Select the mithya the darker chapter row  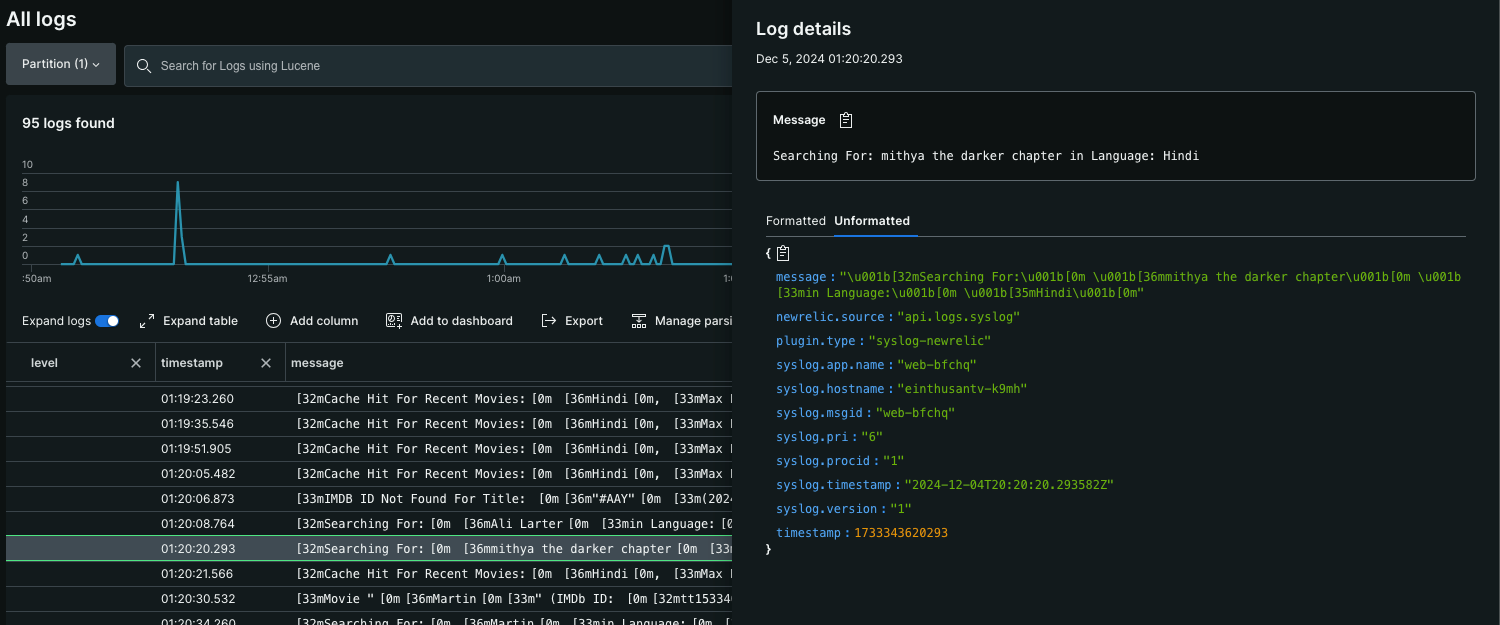pyautogui.click(x=369, y=549)
